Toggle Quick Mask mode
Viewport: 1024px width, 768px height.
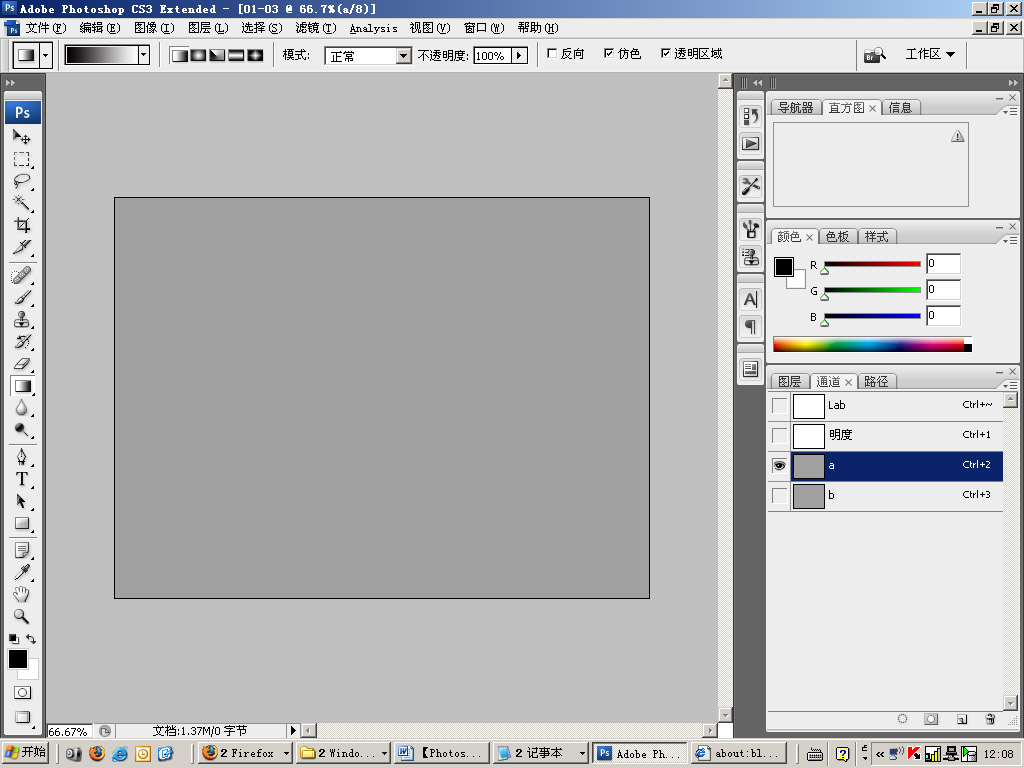22,693
